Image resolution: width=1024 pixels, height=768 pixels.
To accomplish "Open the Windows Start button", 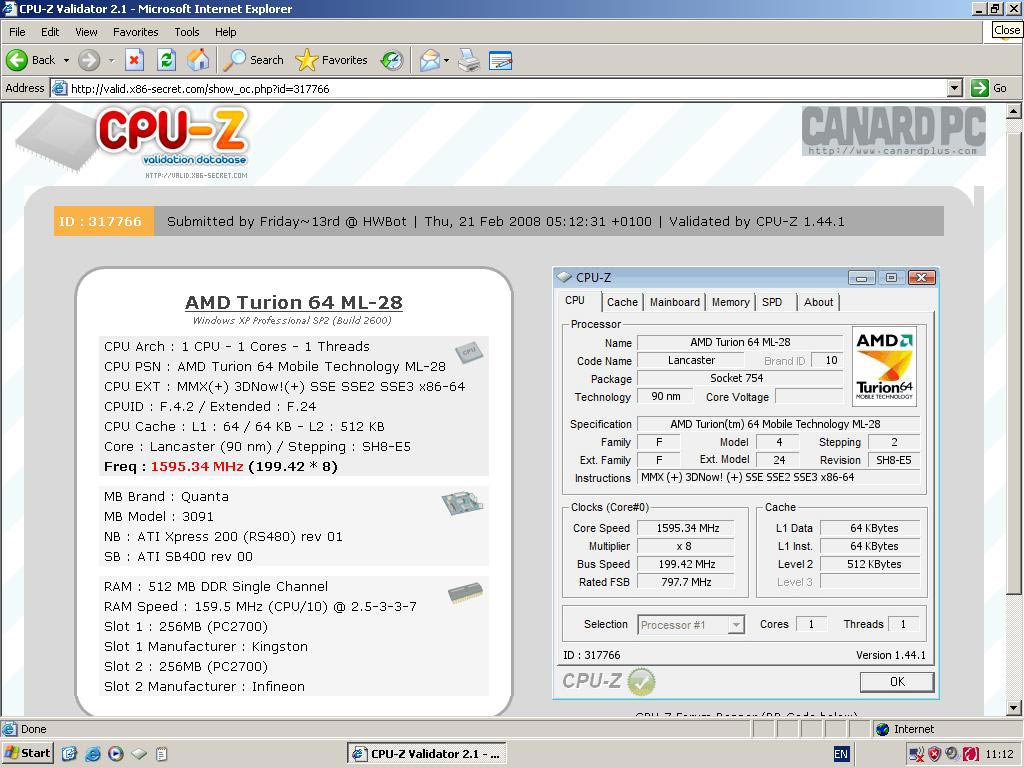I will pyautogui.click(x=27, y=754).
